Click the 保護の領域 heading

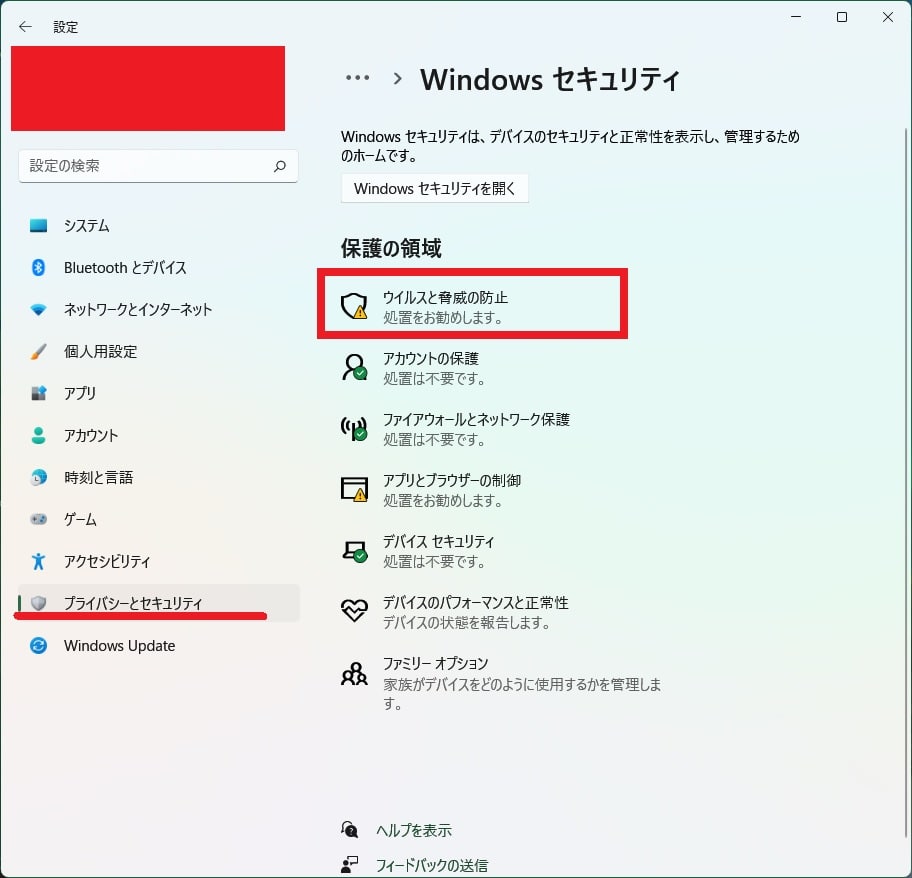click(391, 248)
